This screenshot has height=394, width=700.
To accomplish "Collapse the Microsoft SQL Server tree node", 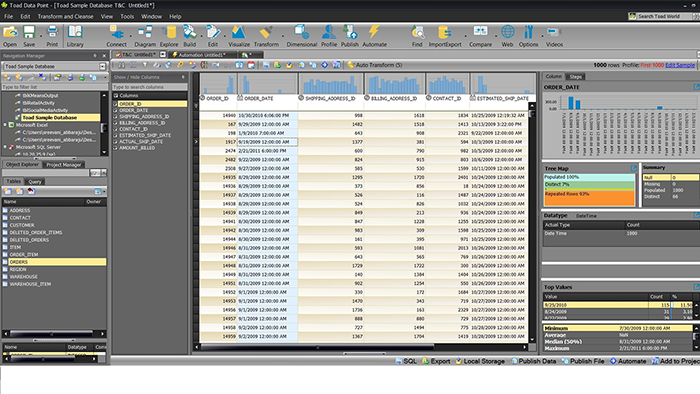I will point(5,147).
